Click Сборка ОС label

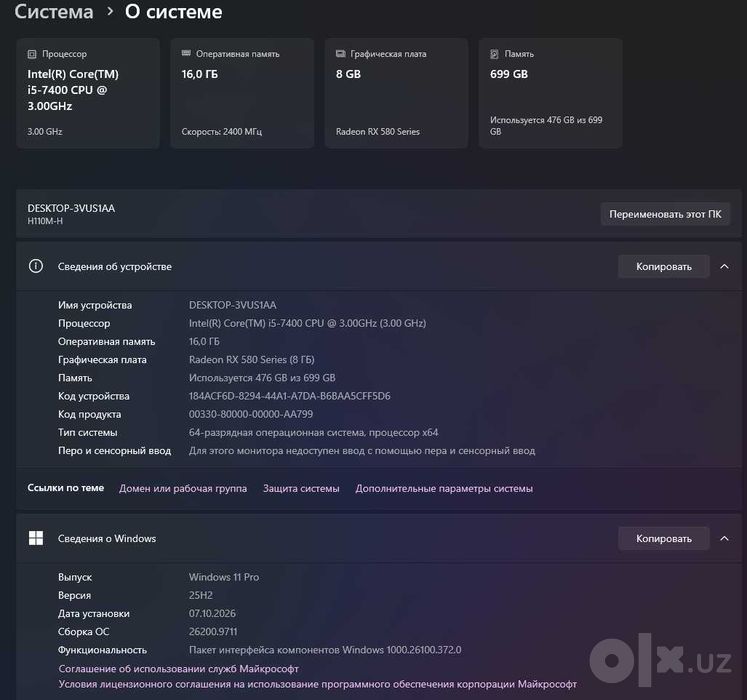pyautogui.click(x=83, y=631)
